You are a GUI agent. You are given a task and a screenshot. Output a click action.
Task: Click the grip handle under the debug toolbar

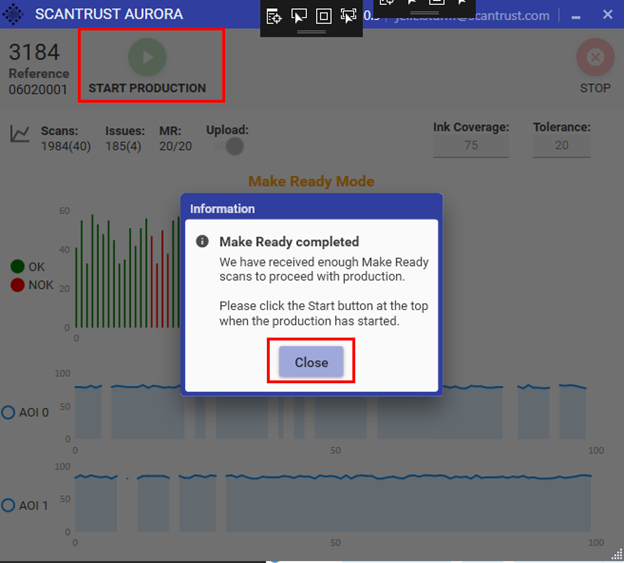311,32
